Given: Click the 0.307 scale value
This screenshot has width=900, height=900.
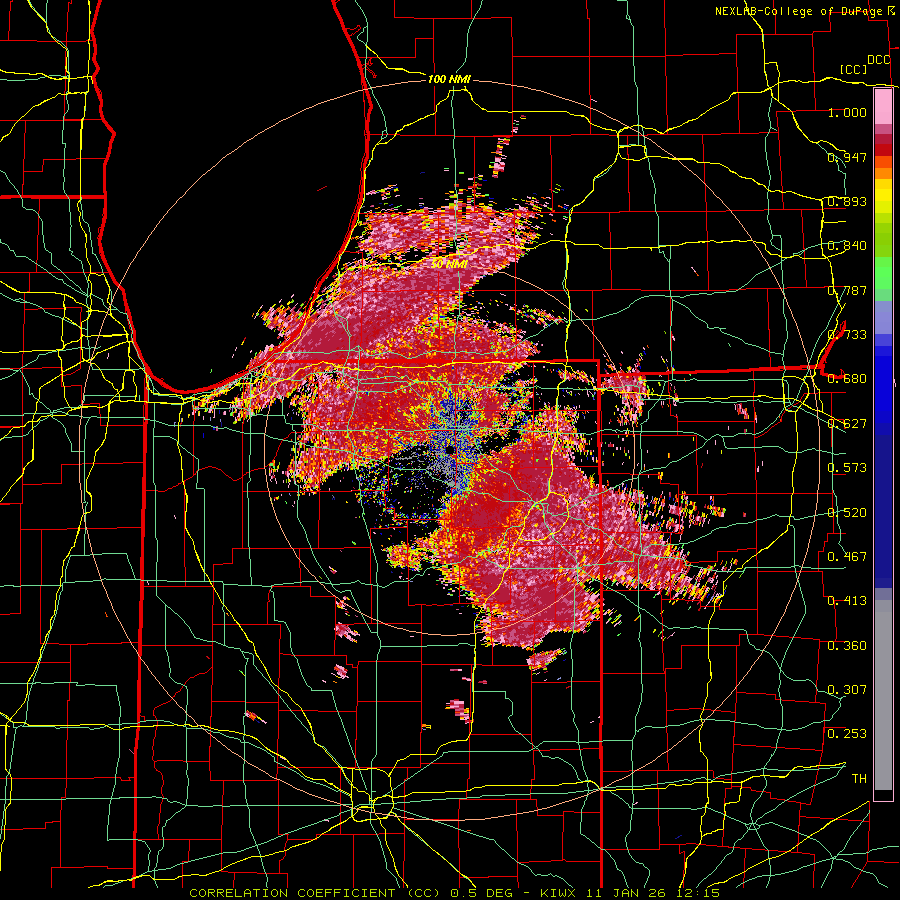Looking at the screenshot, I should pyautogui.click(x=847, y=690).
